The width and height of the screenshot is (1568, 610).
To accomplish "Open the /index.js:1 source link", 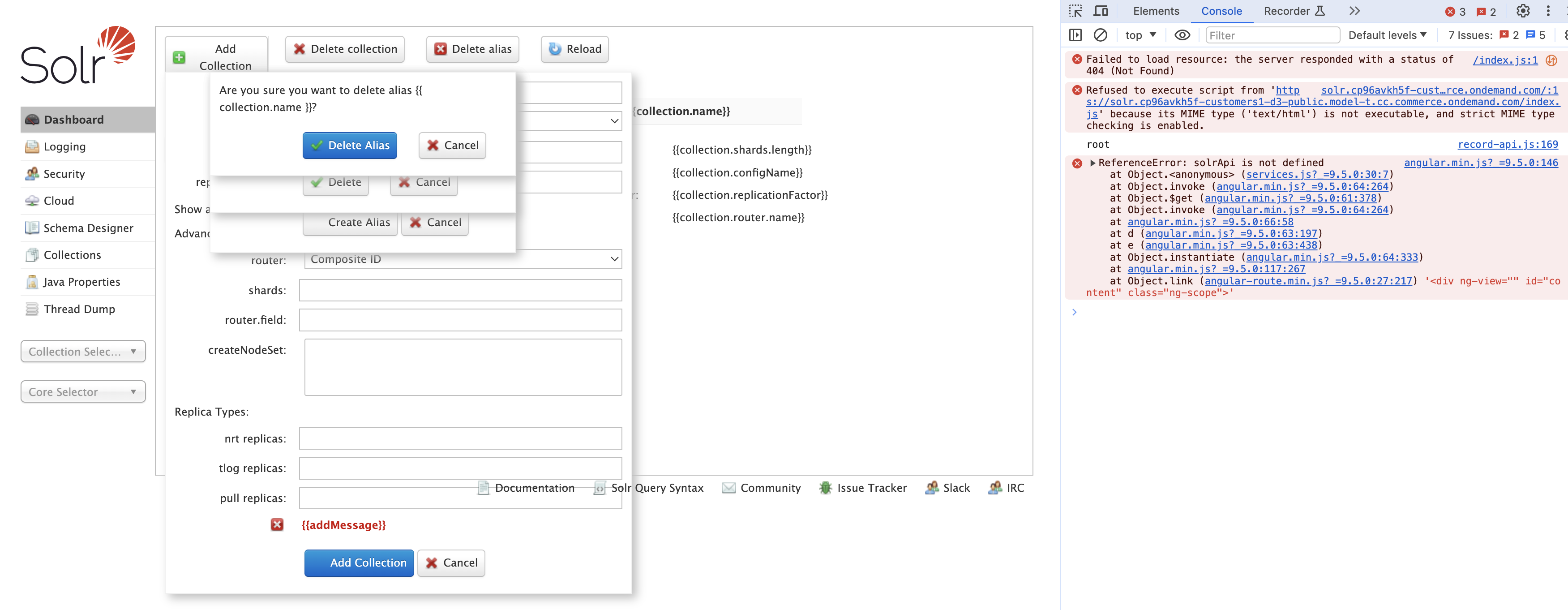I will 1505,60.
